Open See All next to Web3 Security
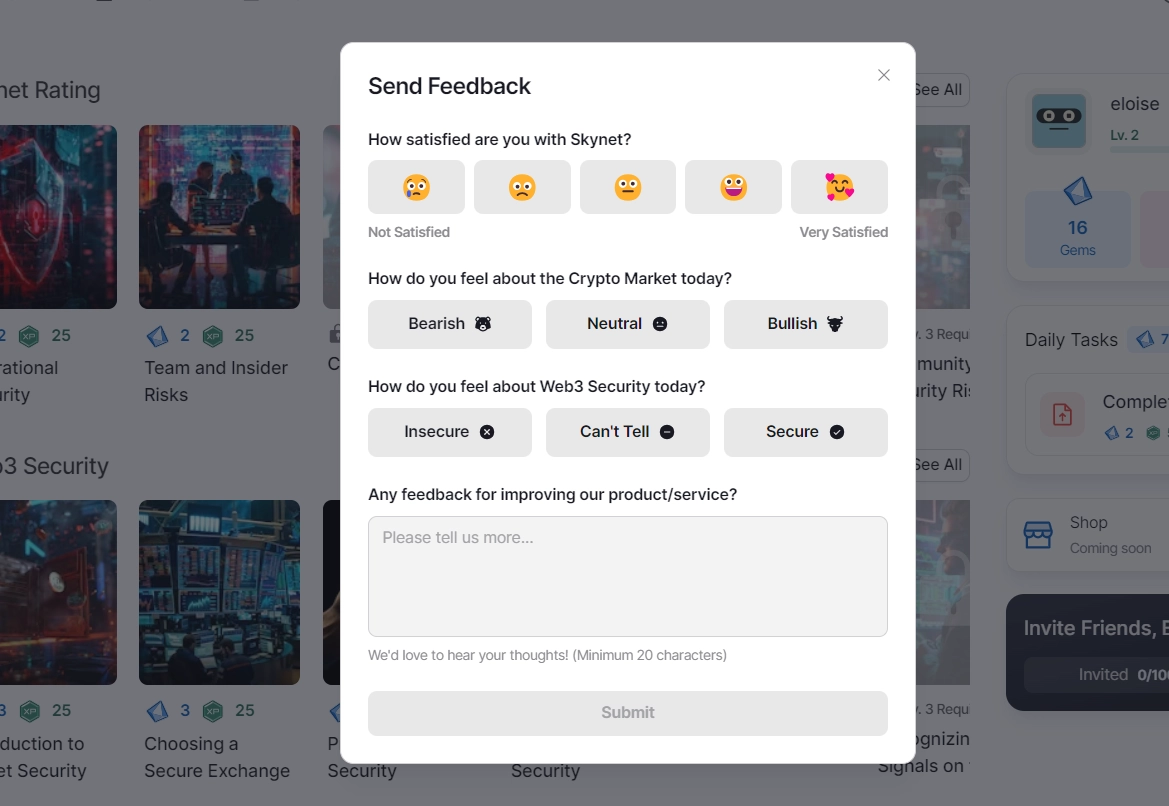Screen dimensions: 1169x806 click(937, 464)
